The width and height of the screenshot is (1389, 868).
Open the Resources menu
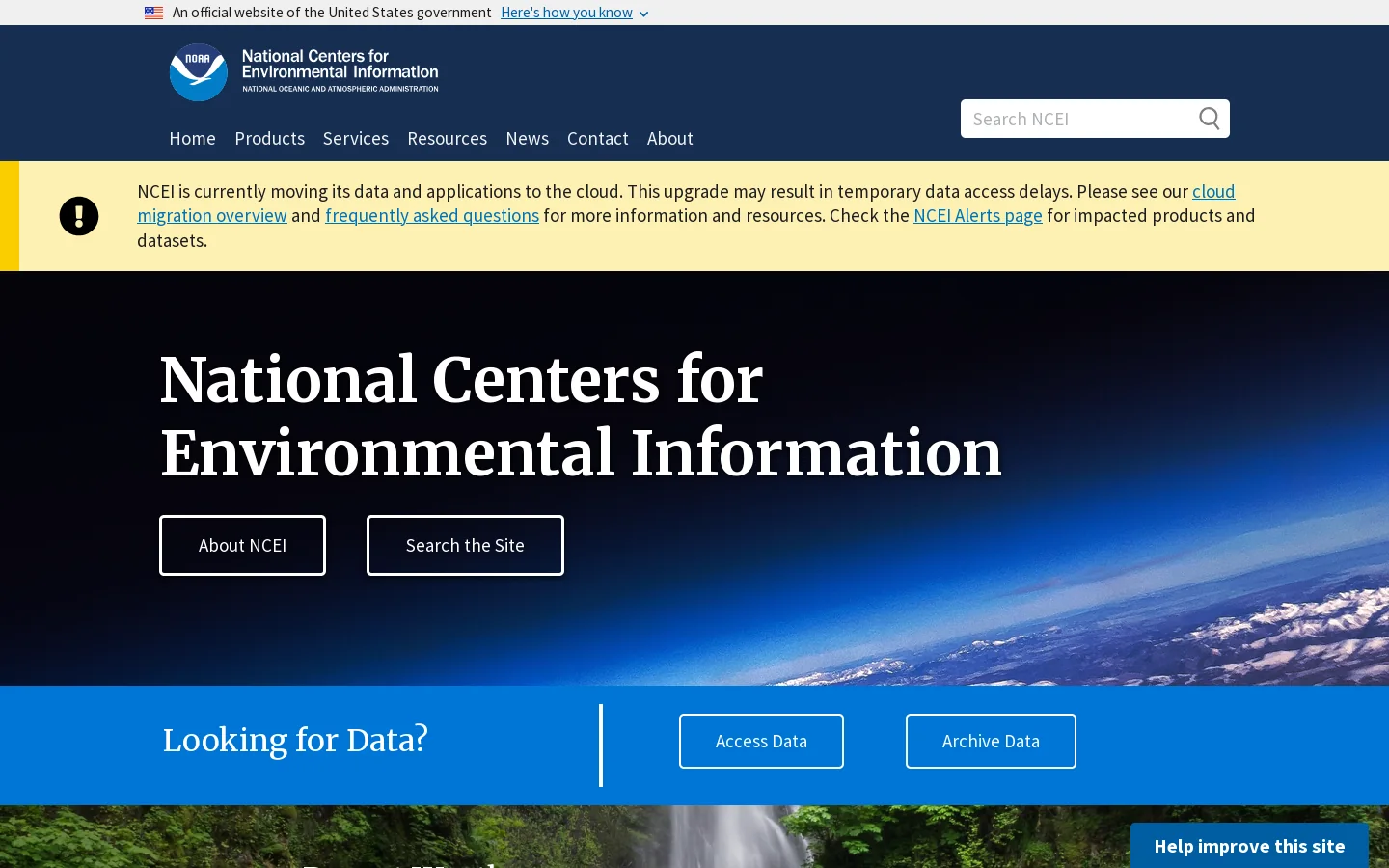click(x=447, y=138)
